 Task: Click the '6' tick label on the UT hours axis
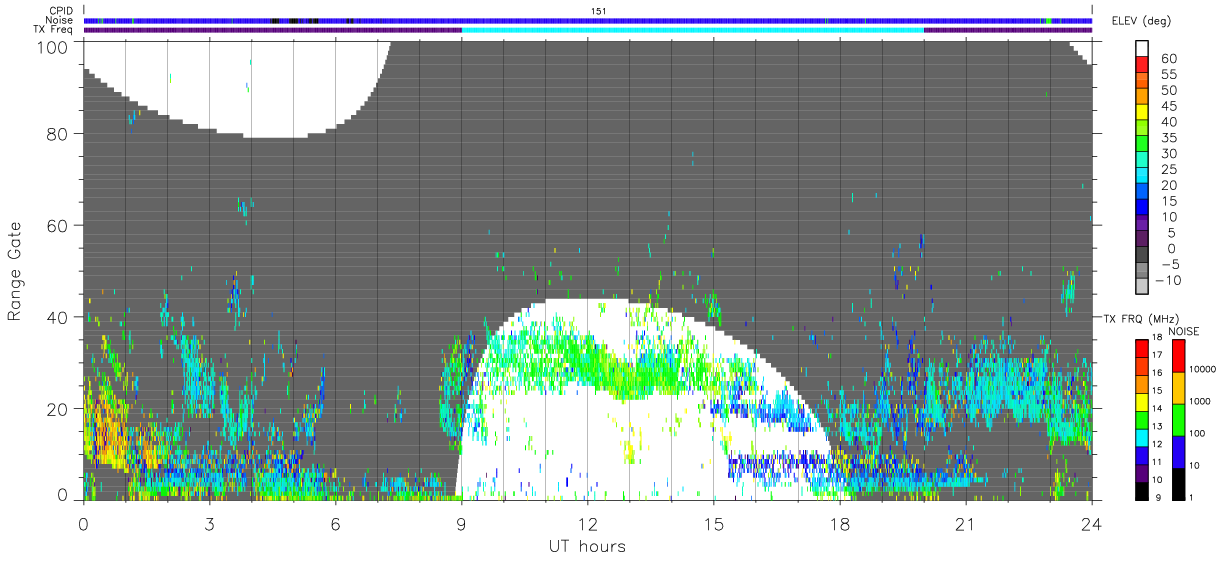(336, 524)
